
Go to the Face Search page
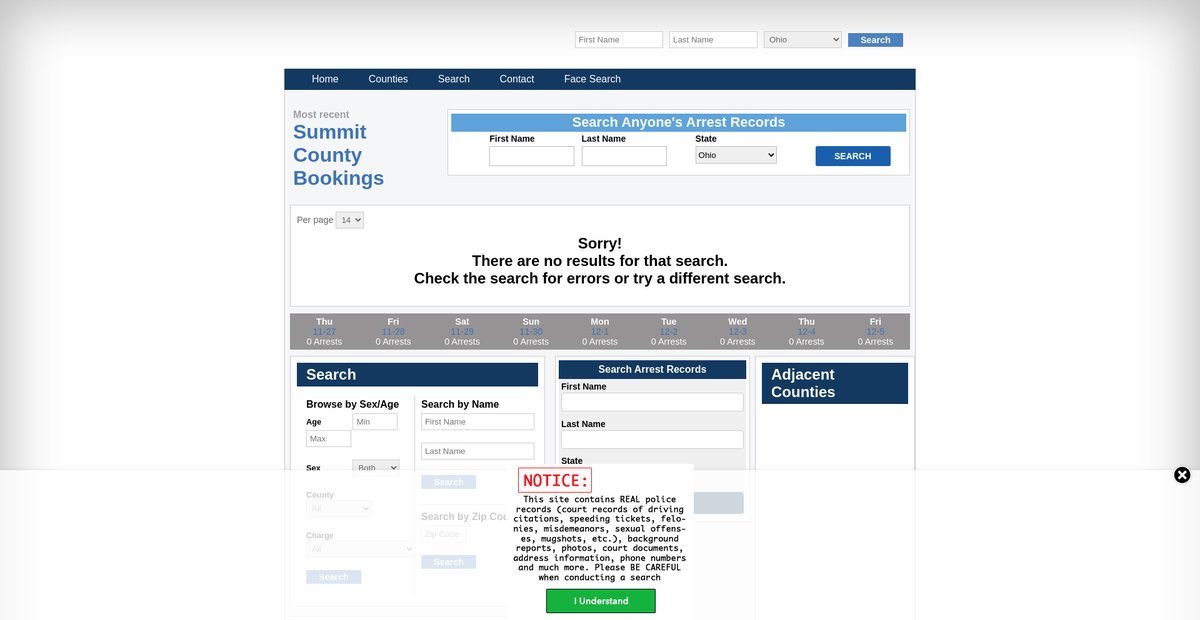(592, 79)
